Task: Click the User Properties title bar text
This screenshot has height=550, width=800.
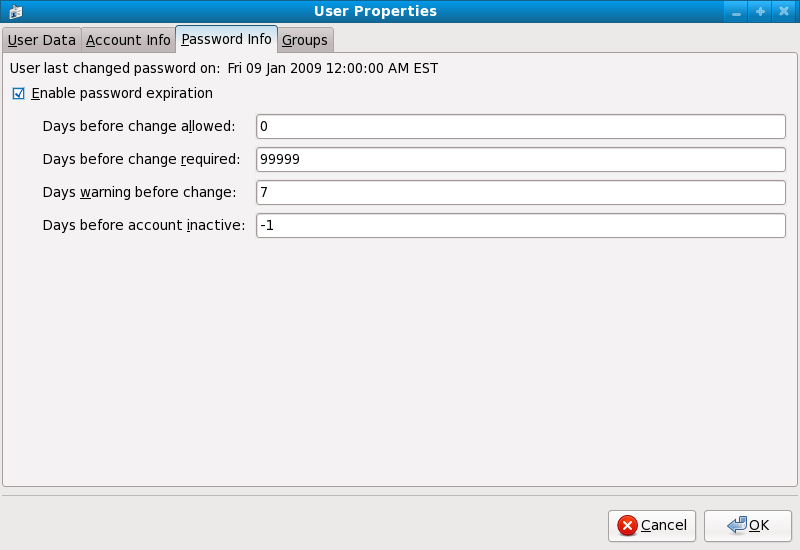Action: click(x=375, y=12)
